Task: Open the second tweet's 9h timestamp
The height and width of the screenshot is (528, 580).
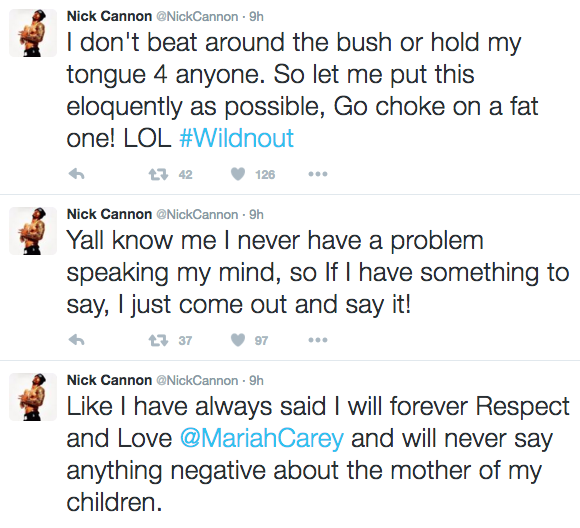Action: [256, 214]
